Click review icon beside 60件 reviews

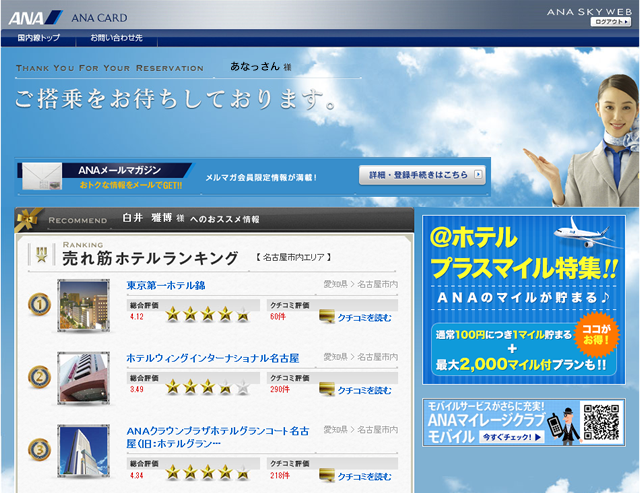tap(327, 317)
